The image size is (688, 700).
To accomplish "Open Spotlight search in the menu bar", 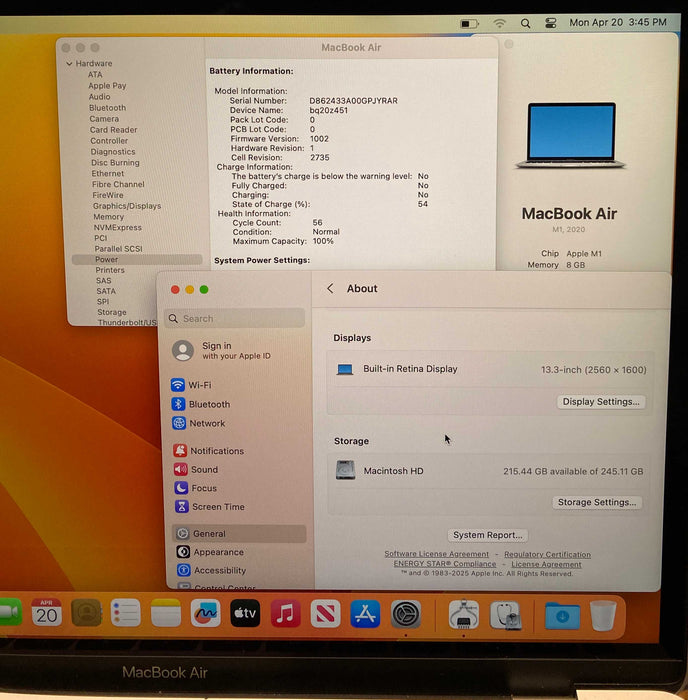I will coord(525,23).
